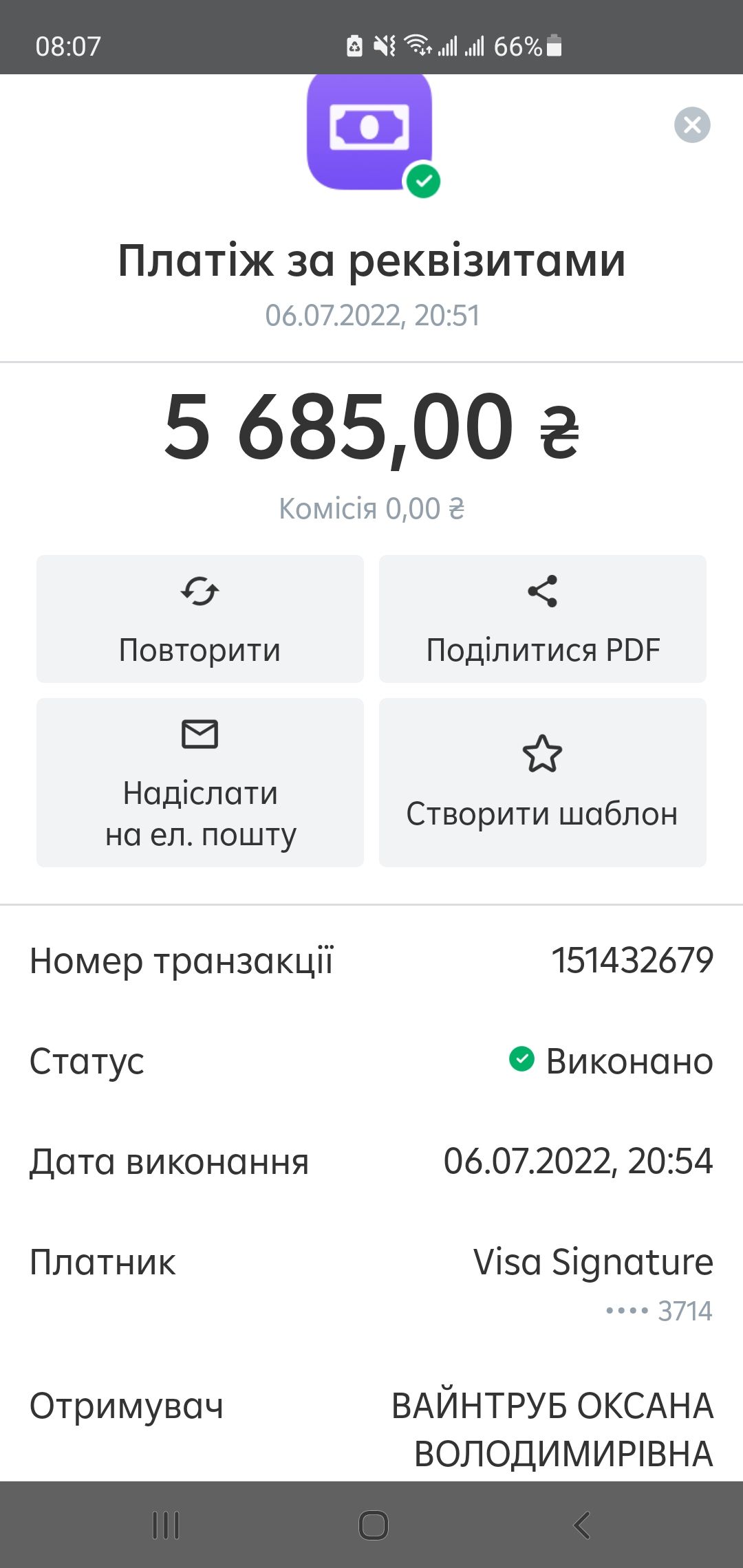Screen dimensions: 743x1568
Task: Choose Створити шаблон
Action: pyautogui.click(x=543, y=783)
